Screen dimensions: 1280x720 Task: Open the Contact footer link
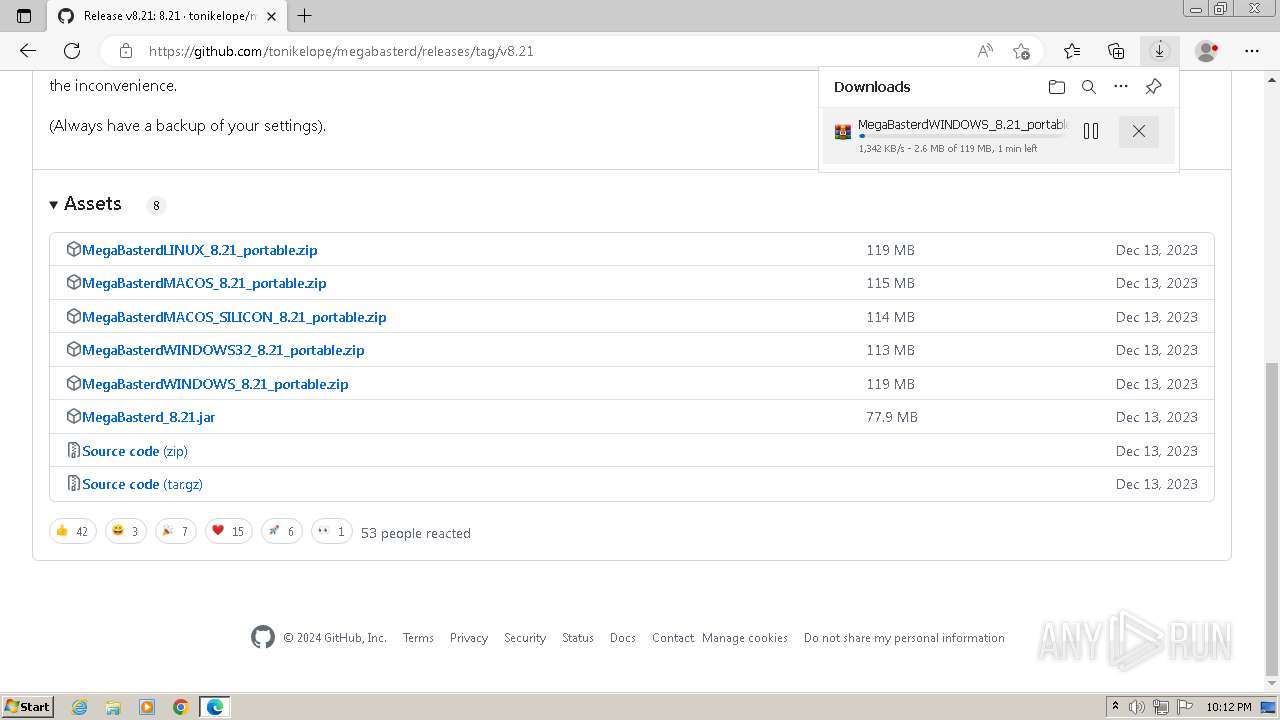[x=673, y=638]
